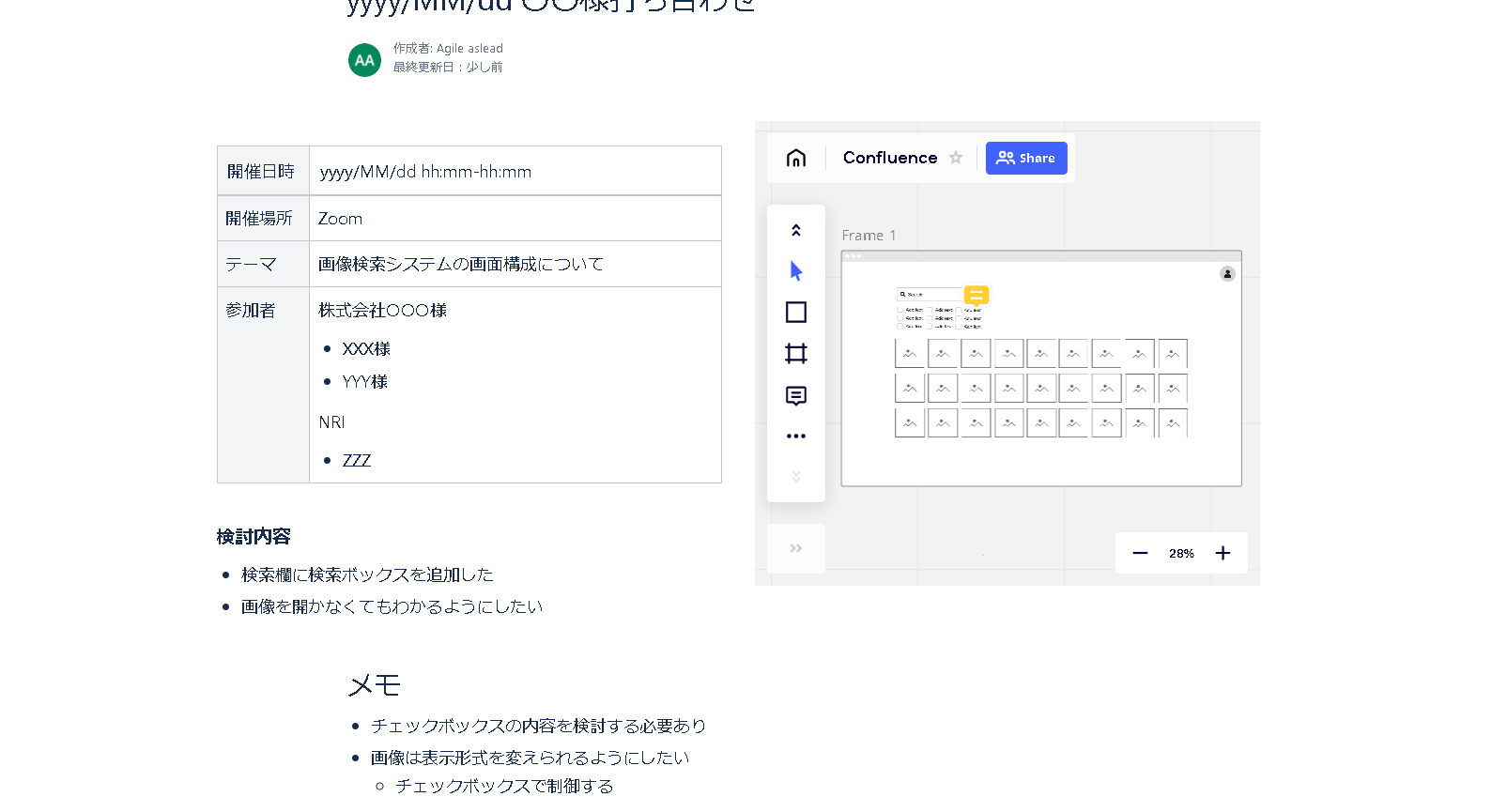Zoom in with the plus button
Image resolution: width=1507 pixels, height=812 pixels.
[x=1223, y=553]
